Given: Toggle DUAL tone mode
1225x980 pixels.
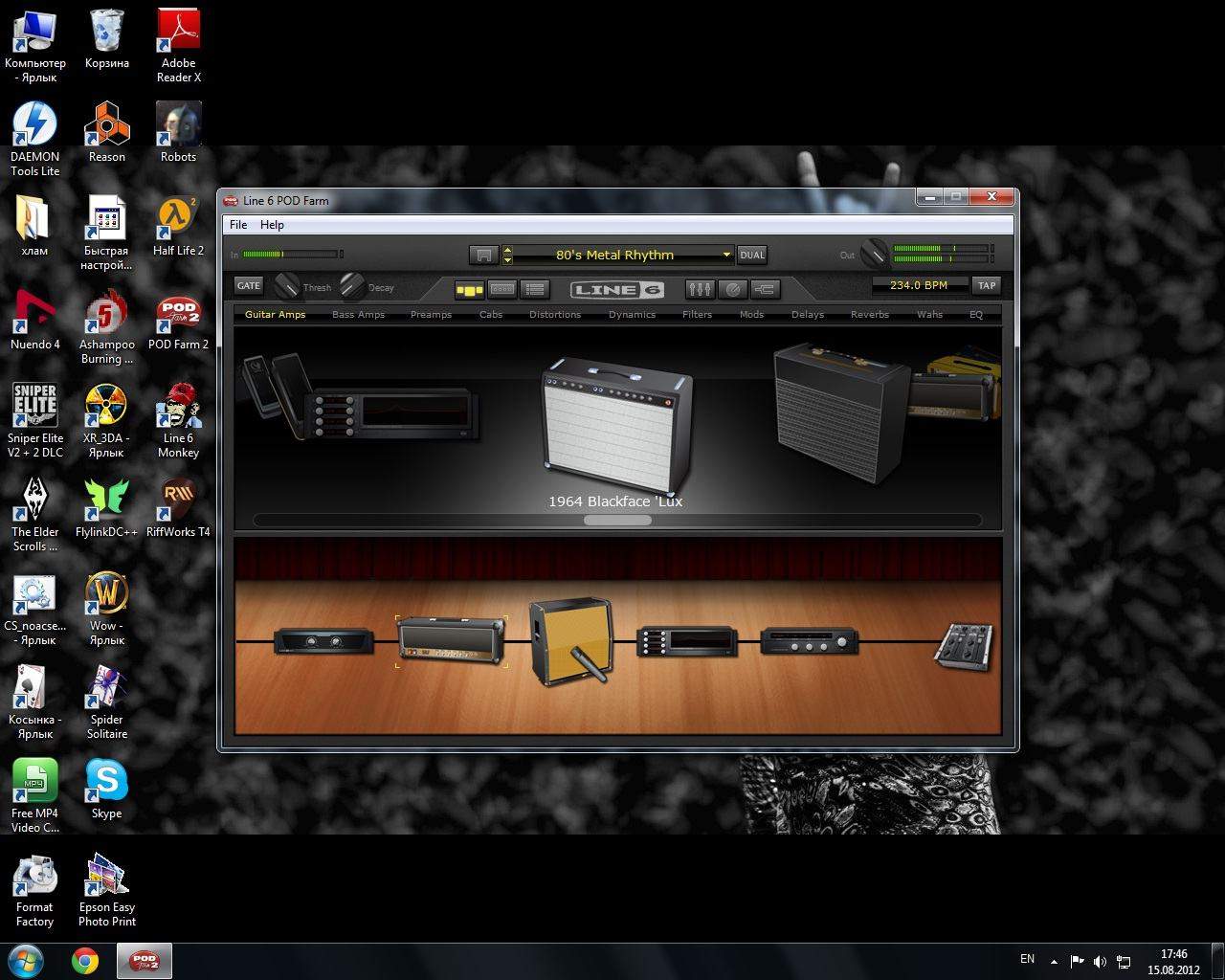Looking at the screenshot, I should point(752,255).
